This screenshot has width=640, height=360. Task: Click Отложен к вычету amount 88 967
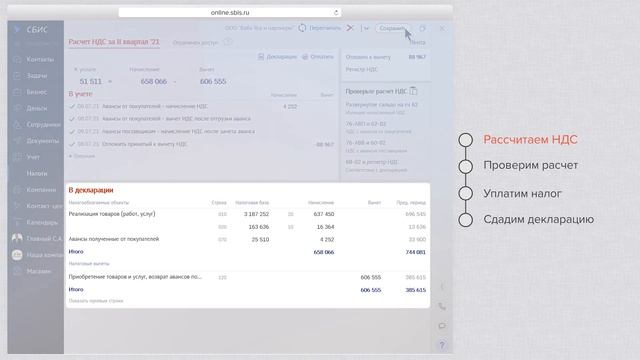[417, 57]
